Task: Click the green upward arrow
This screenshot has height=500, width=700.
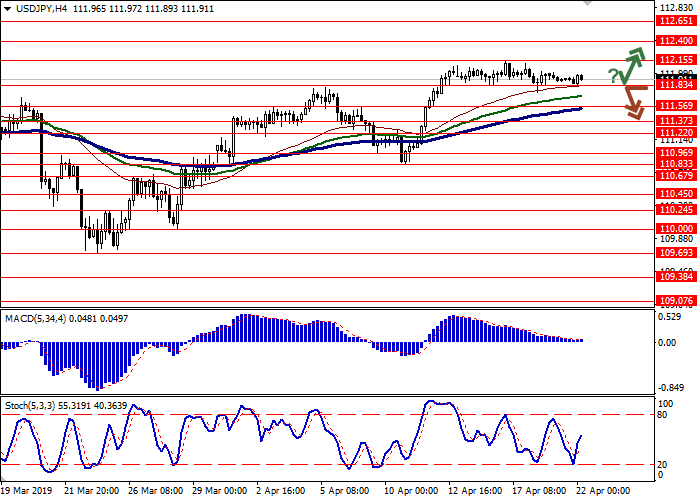Action: 628,66
